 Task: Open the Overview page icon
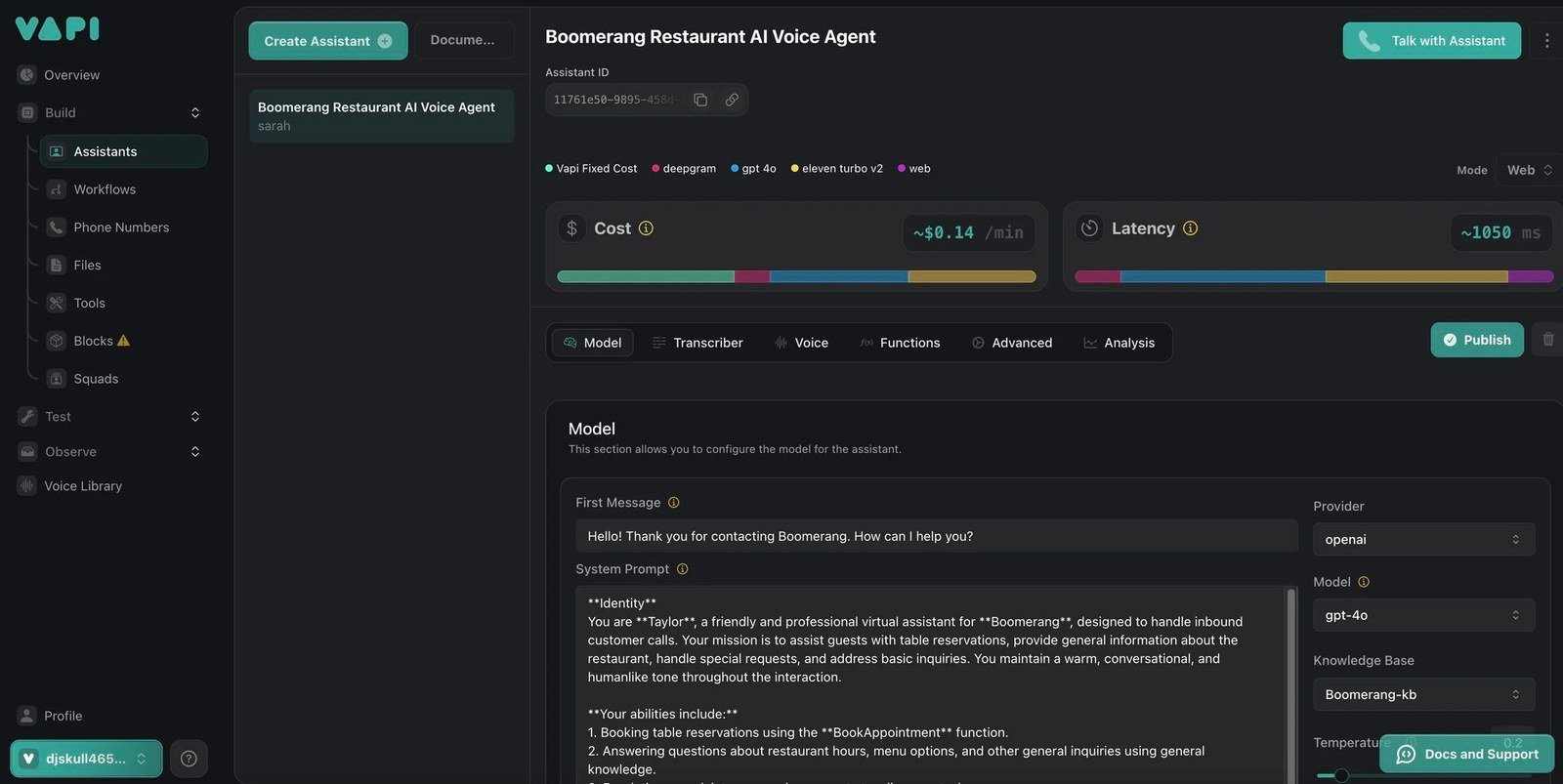(x=27, y=75)
